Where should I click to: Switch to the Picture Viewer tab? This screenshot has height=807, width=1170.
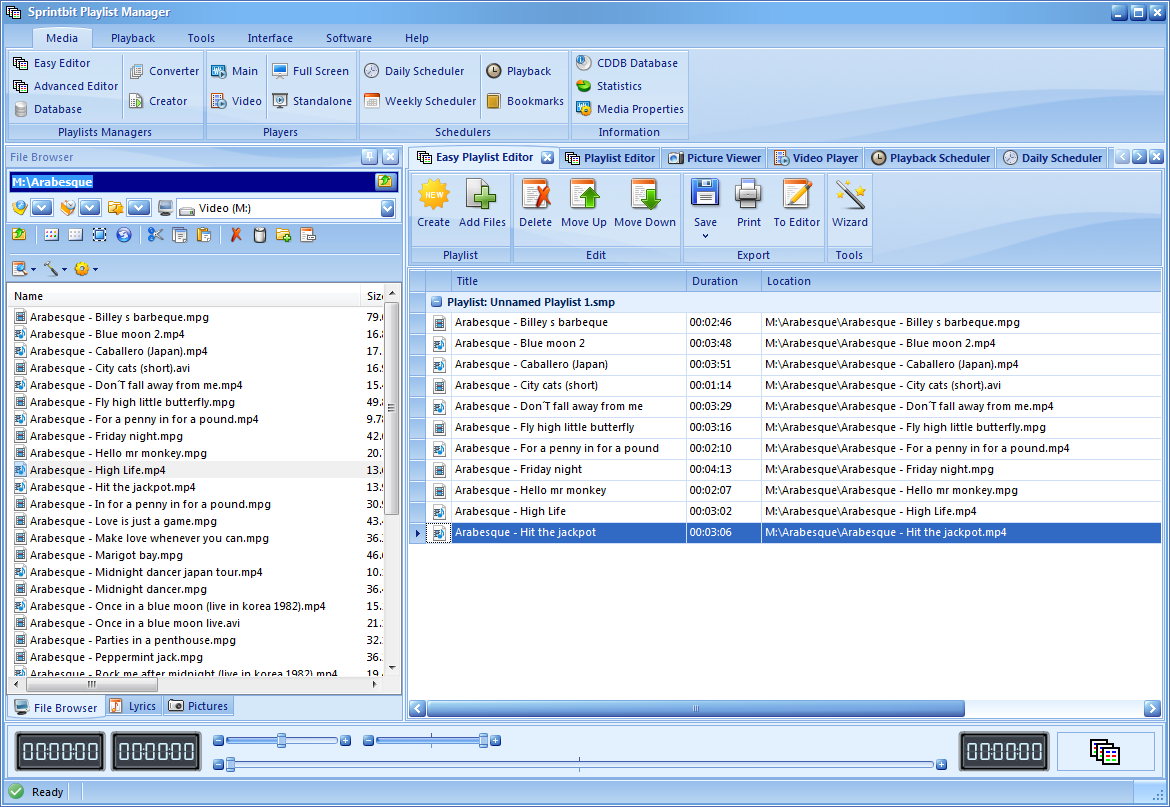click(715, 157)
